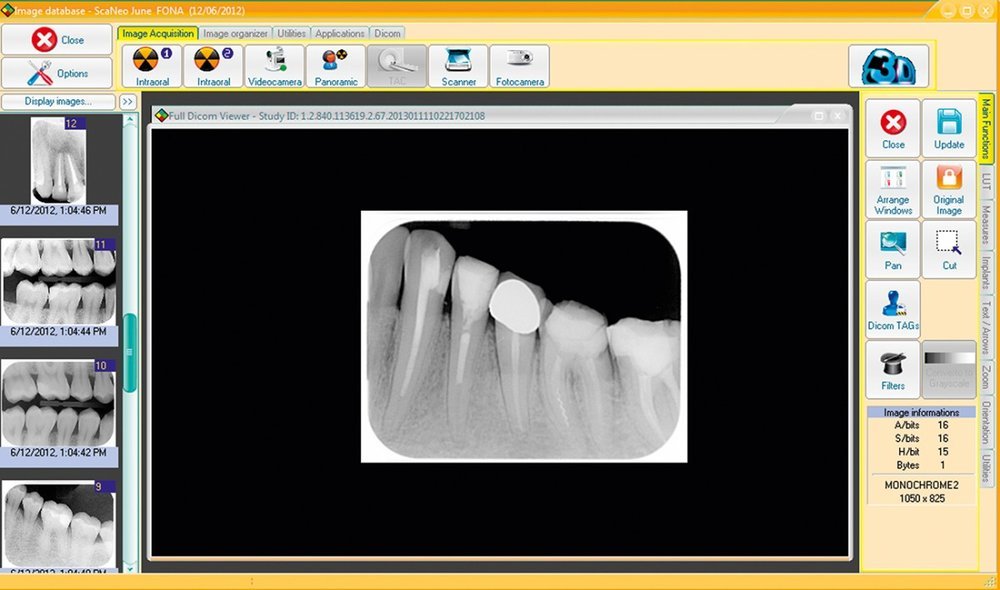
Task: Open the Videocamera capture tool
Action: point(274,66)
